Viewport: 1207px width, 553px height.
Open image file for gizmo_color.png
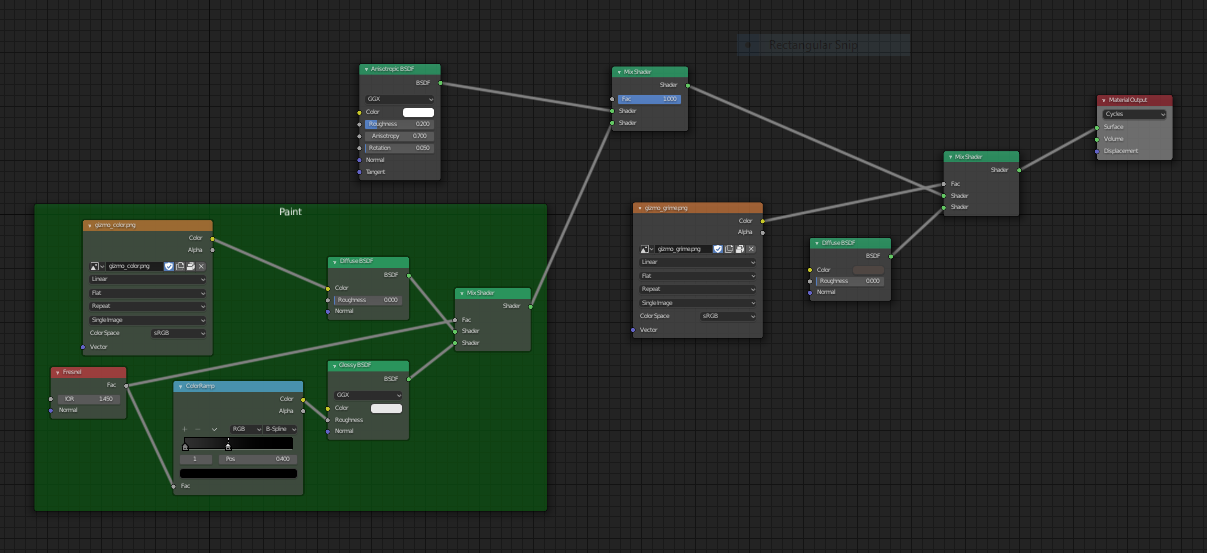[190, 266]
